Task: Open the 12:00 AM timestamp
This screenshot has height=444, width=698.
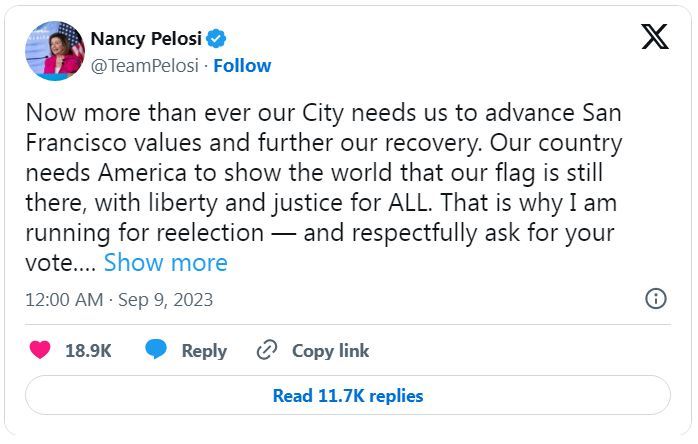Action: 64,300
